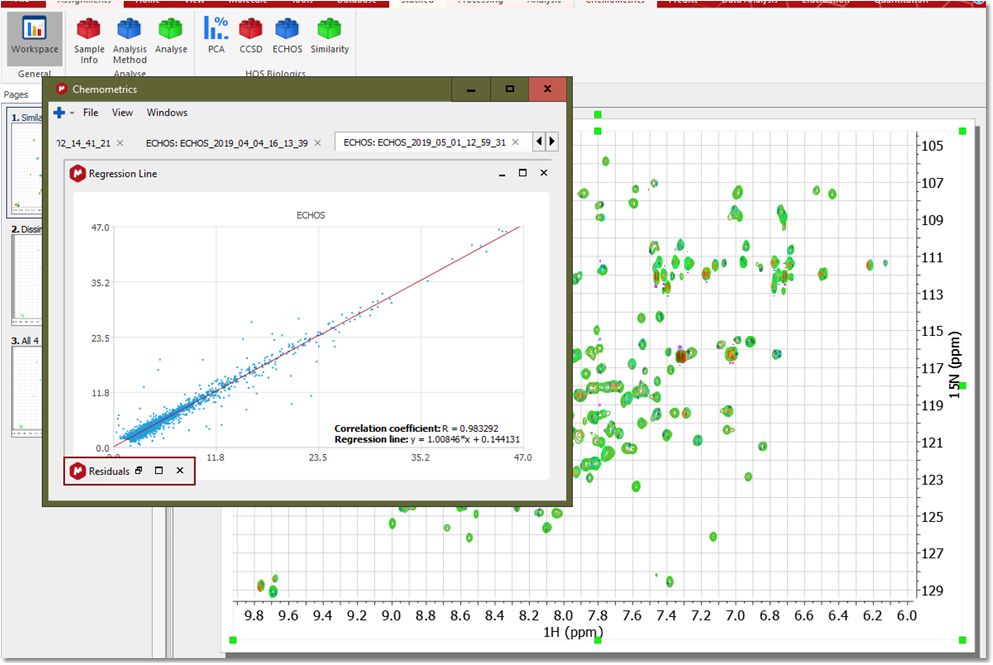Maximize the Residuals window

(x=159, y=471)
